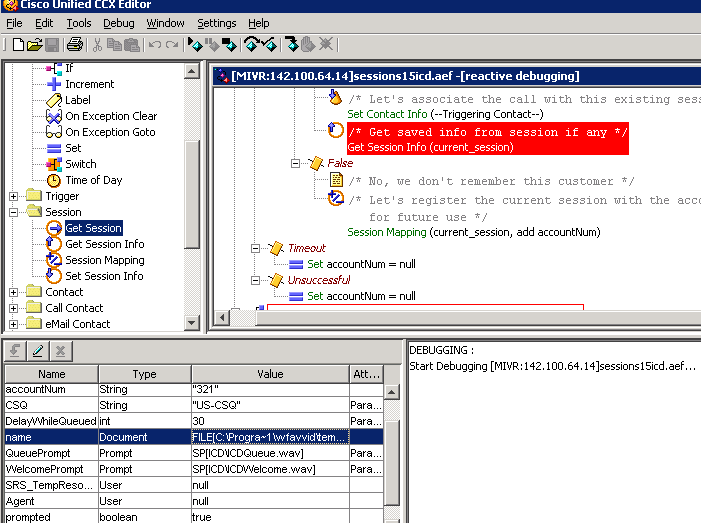The height and width of the screenshot is (523, 701).
Task: Sort variables by Type column header
Action: click(145, 374)
